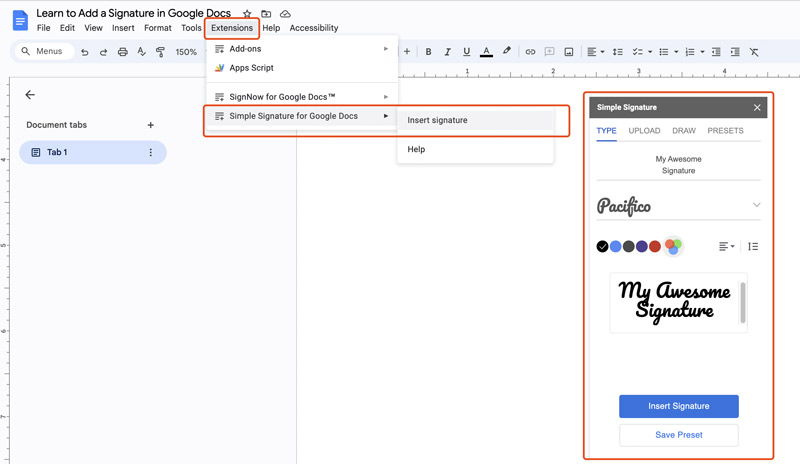Click the Insert link icon
The image size is (800, 464).
[x=530, y=52]
